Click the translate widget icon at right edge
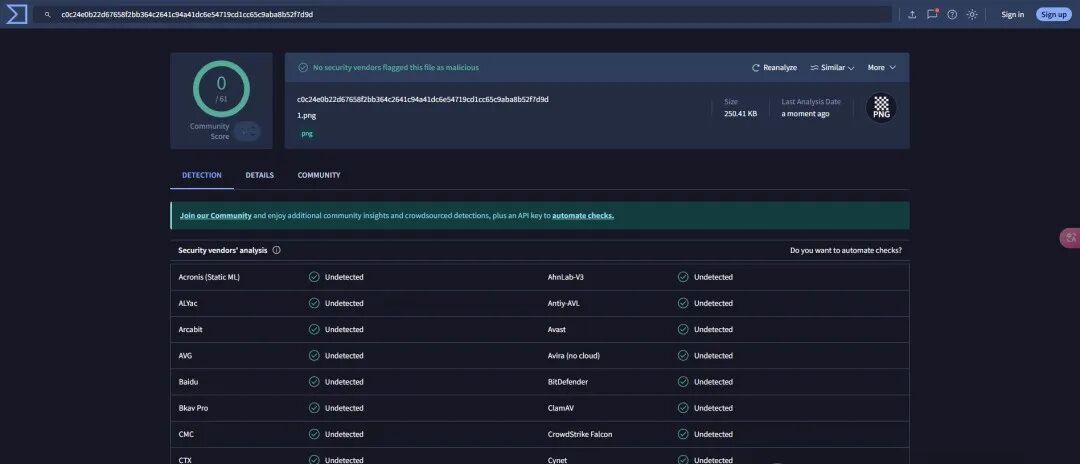 1070,238
